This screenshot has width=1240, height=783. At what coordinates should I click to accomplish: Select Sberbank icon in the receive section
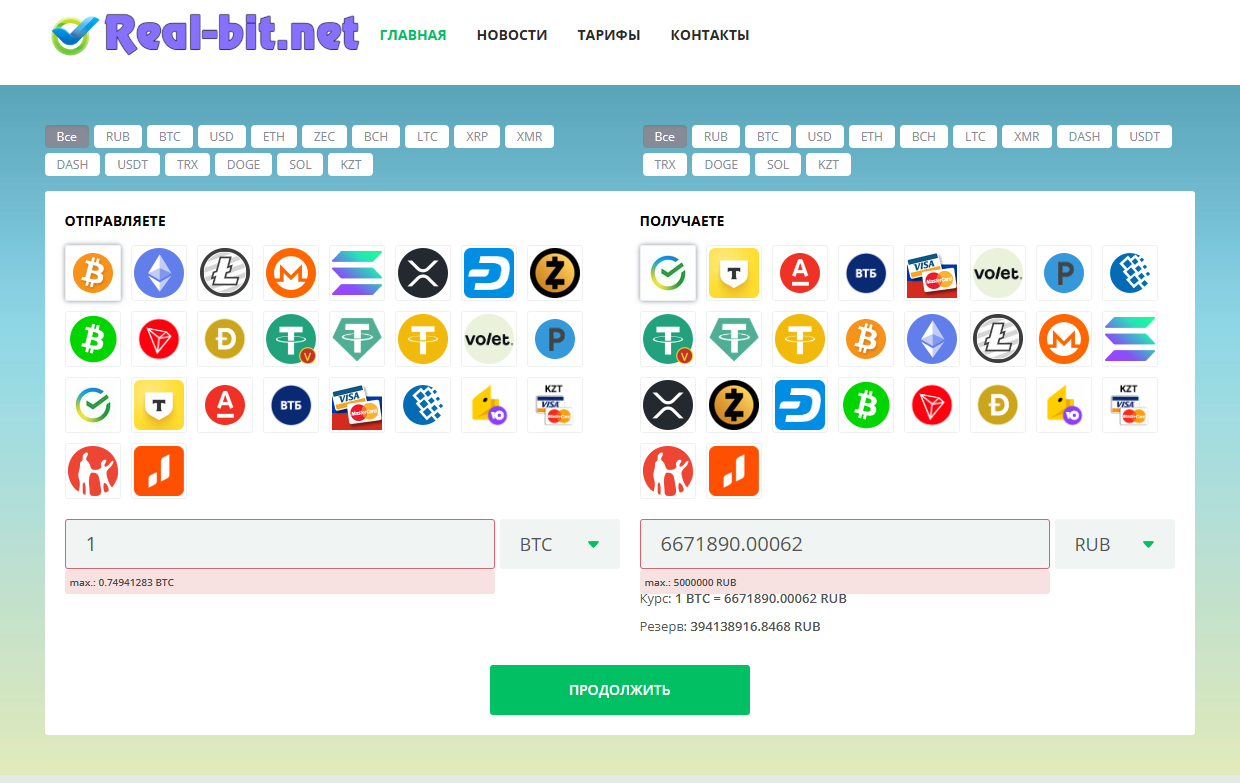668,273
